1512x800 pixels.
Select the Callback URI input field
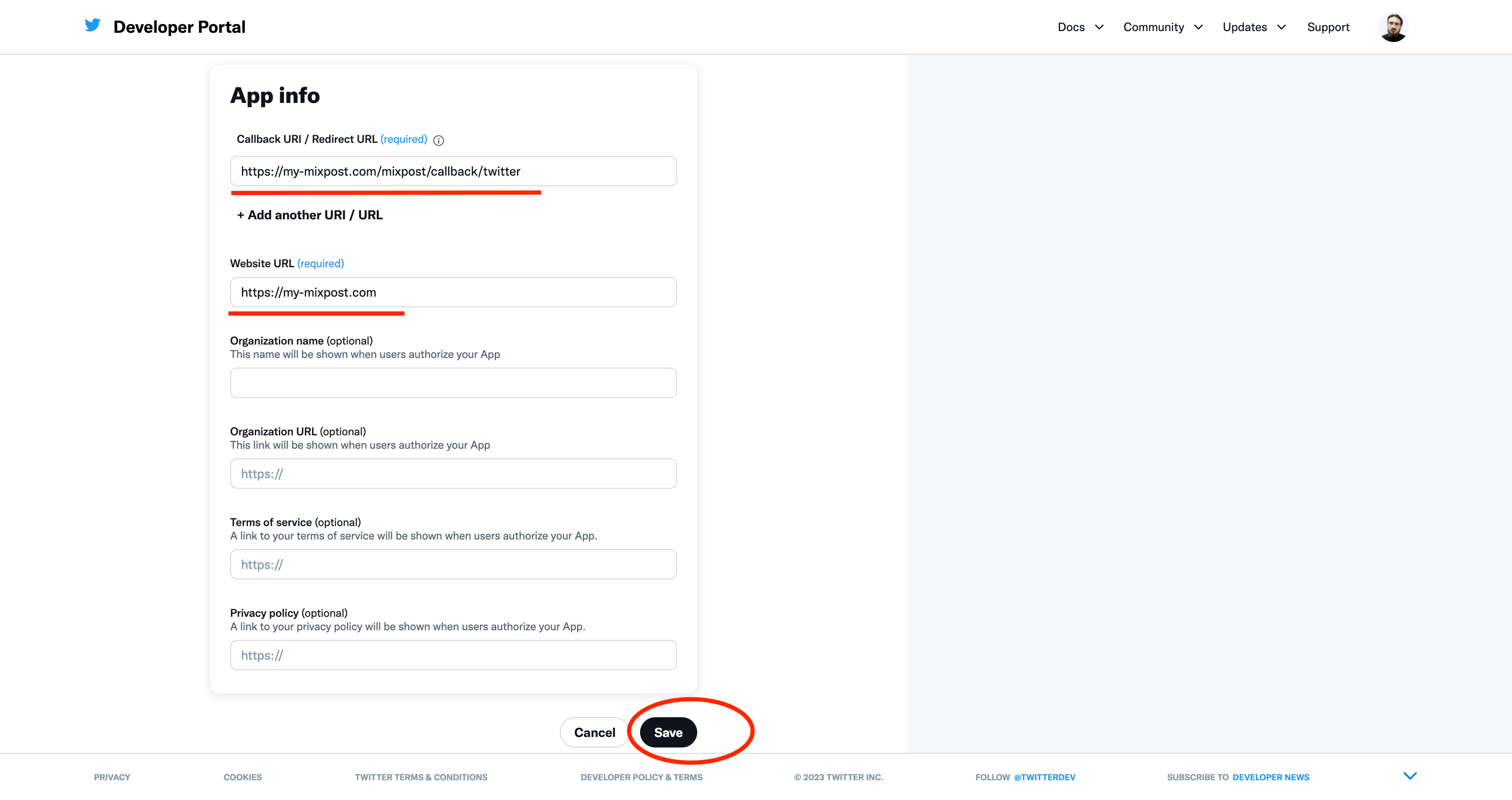point(453,171)
